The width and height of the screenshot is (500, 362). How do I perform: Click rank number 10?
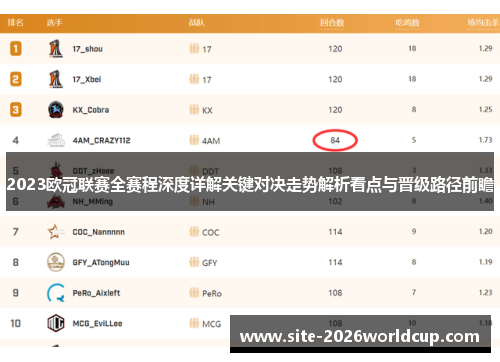click(16, 323)
